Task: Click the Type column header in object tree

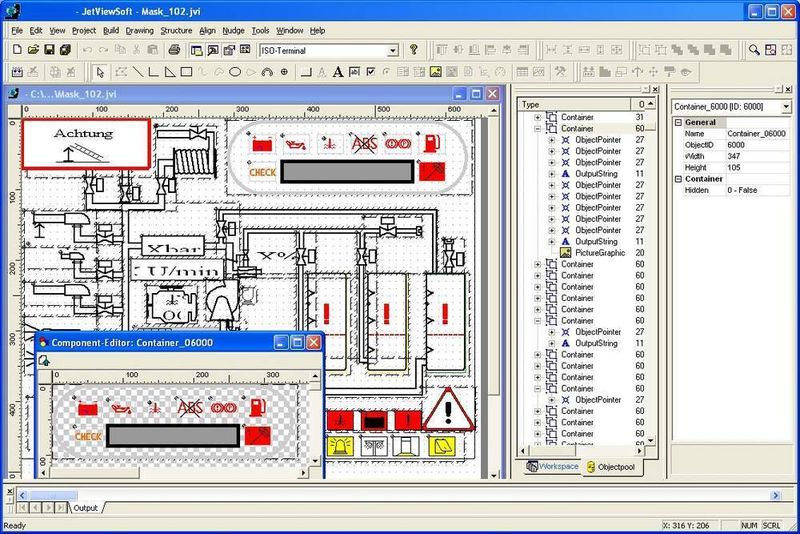Action: 574,104
